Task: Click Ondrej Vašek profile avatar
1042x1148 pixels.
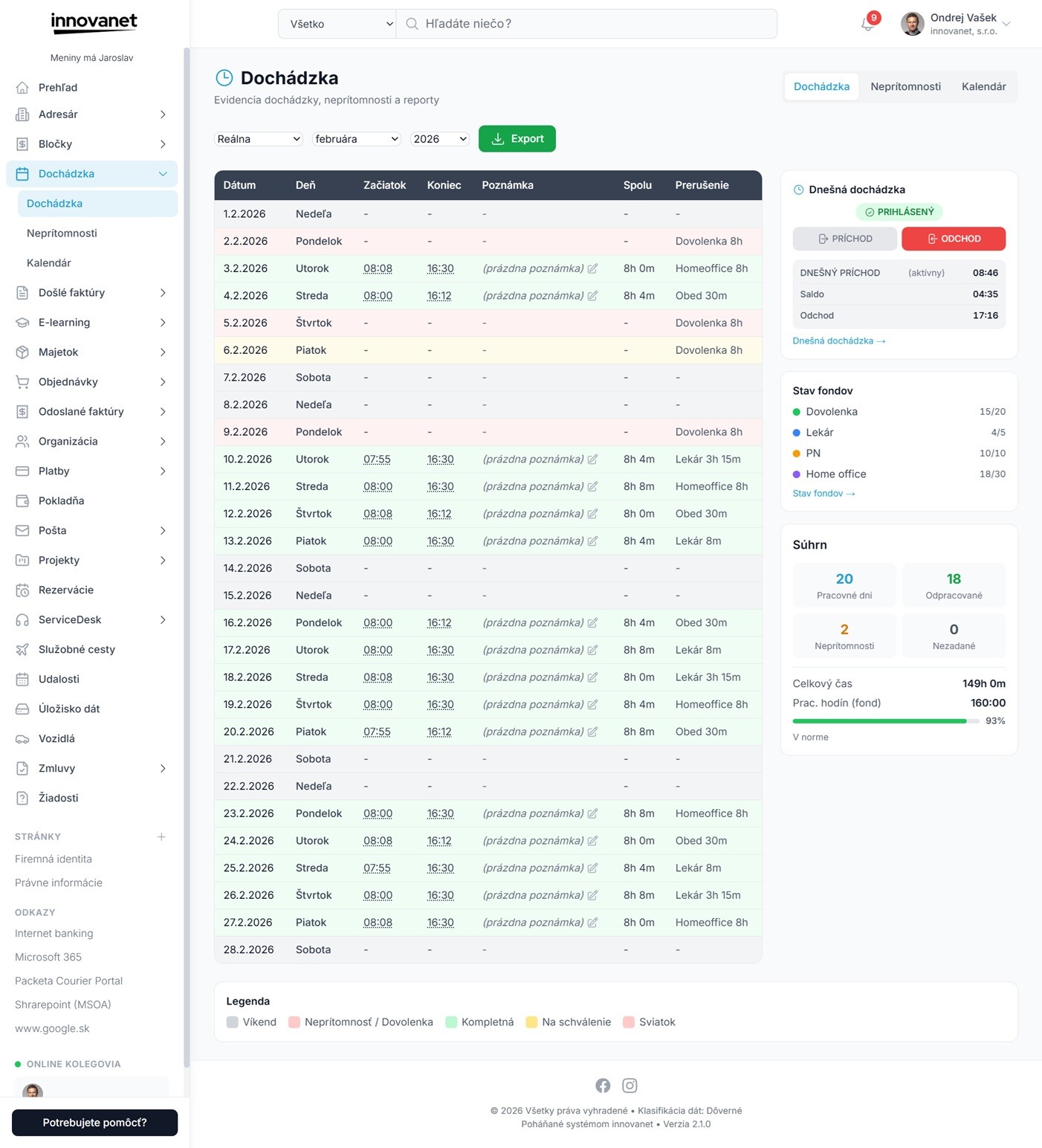Action: pos(913,24)
